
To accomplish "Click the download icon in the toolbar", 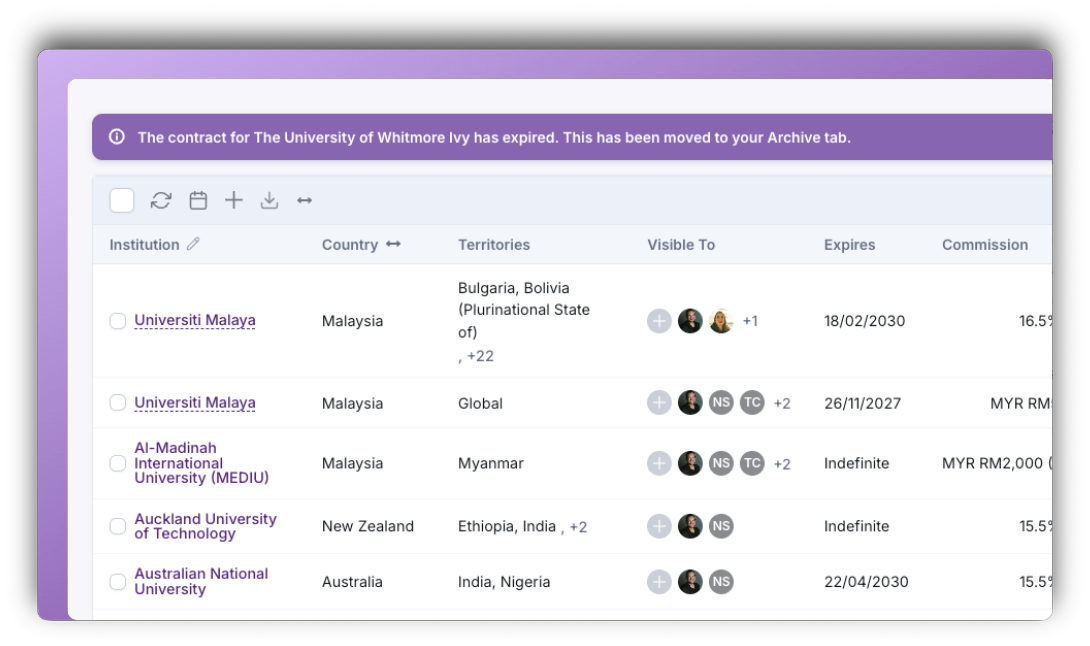I will point(269,200).
